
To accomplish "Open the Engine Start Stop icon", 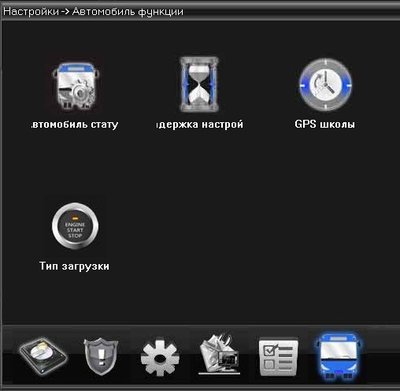I will pos(75,226).
